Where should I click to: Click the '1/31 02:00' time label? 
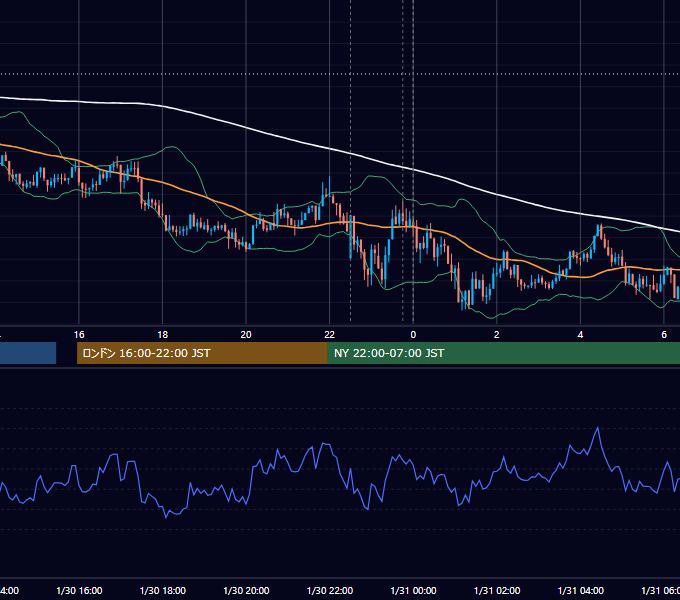click(x=497, y=590)
